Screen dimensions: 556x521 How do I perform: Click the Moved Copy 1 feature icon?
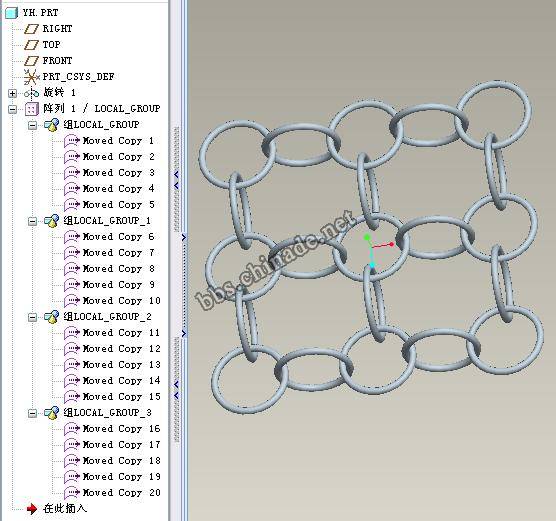point(72,141)
